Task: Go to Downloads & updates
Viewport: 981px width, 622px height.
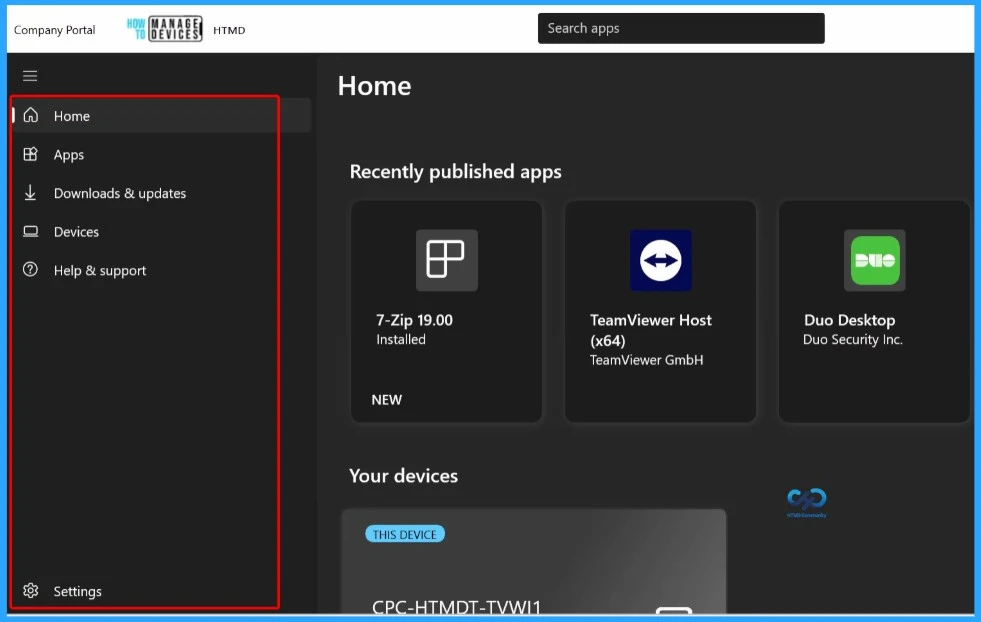Action: point(161,193)
